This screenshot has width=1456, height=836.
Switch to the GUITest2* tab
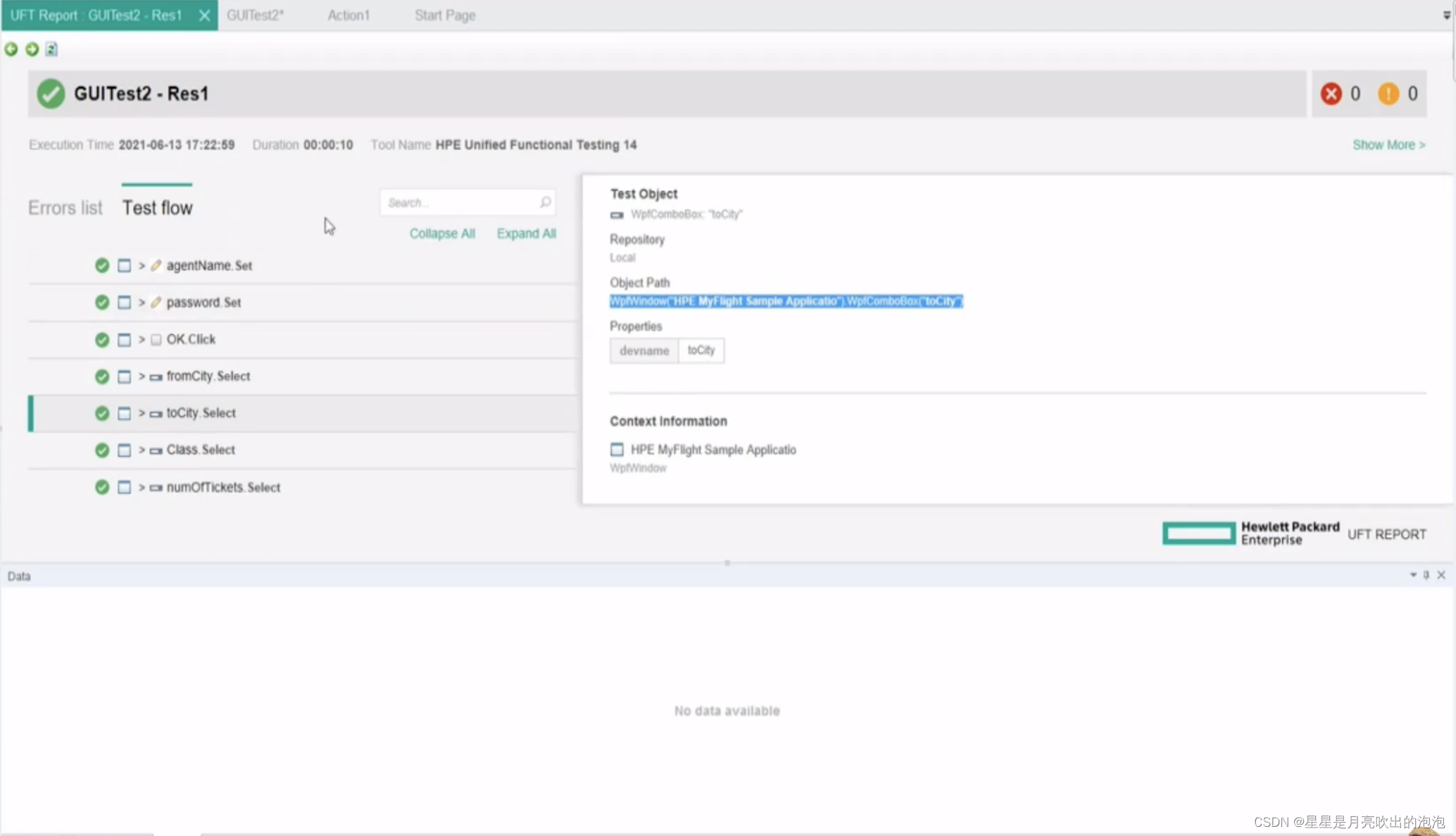[255, 15]
